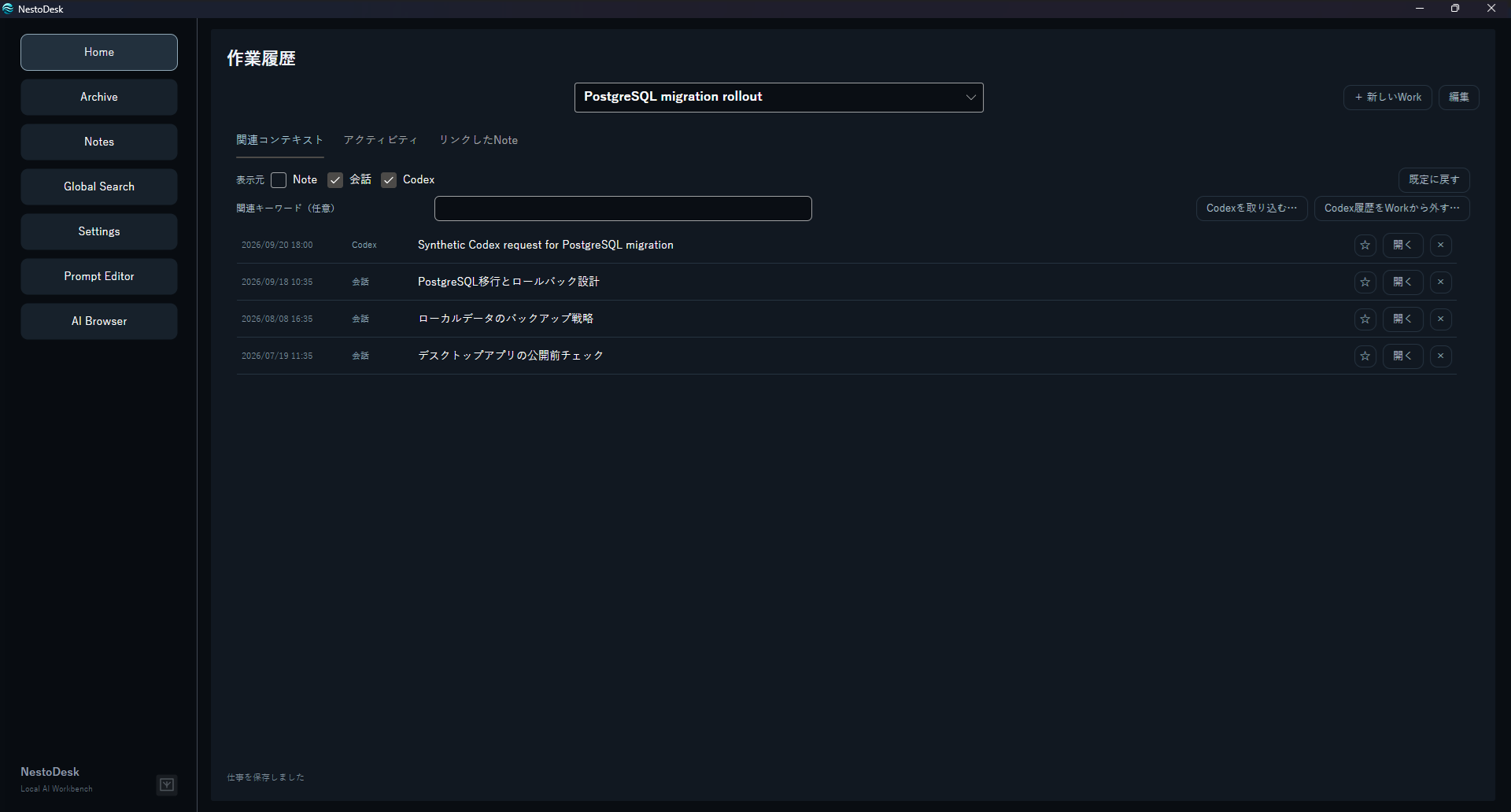The width and height of the screenshot is (1511, 812).
Task: Click the sidebar collapse icon beside NestoDesk
Action: click(x=167, y=784)
